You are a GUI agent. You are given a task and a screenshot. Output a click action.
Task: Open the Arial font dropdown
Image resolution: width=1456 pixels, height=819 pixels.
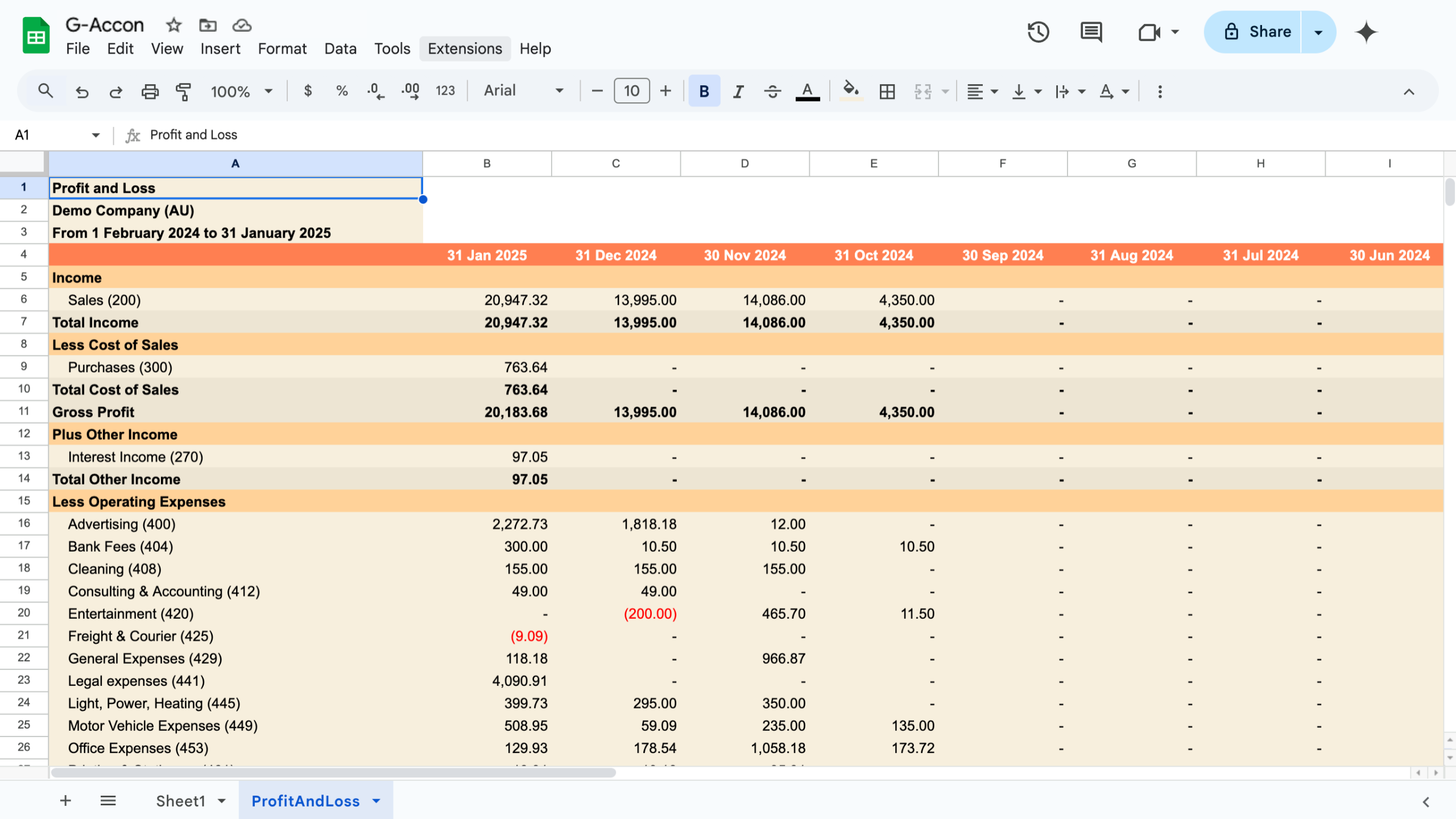(x=523, y=91)
